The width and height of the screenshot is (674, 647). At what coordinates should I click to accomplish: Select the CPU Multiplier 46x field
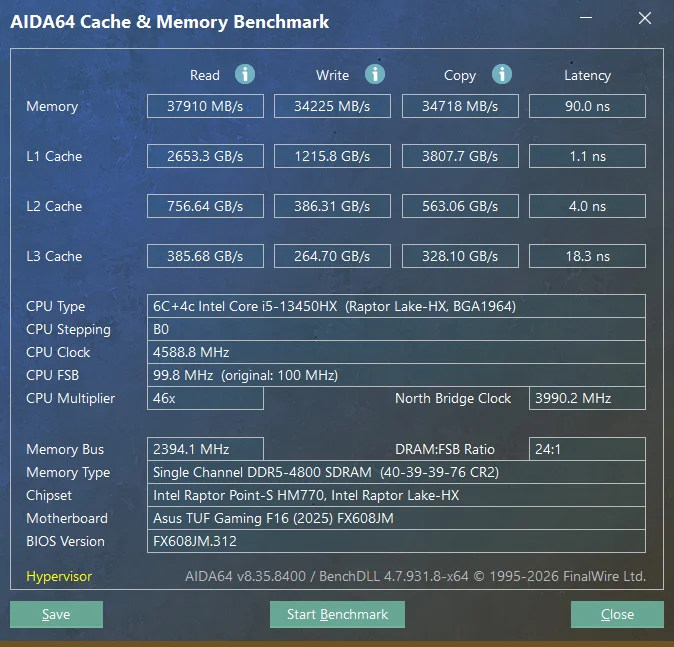[205, 398]
